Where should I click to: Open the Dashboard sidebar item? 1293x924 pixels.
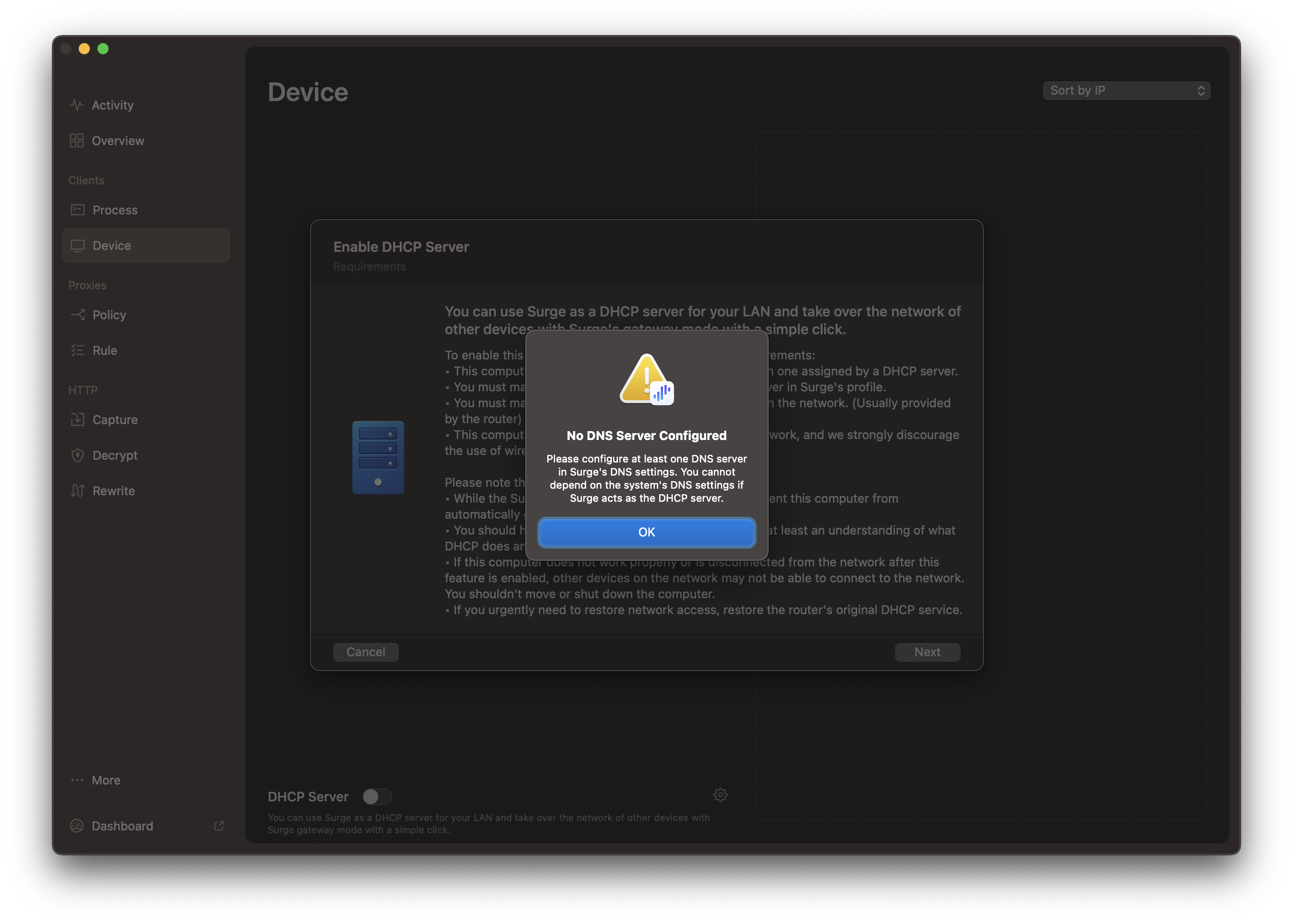(x=122, y=826)
